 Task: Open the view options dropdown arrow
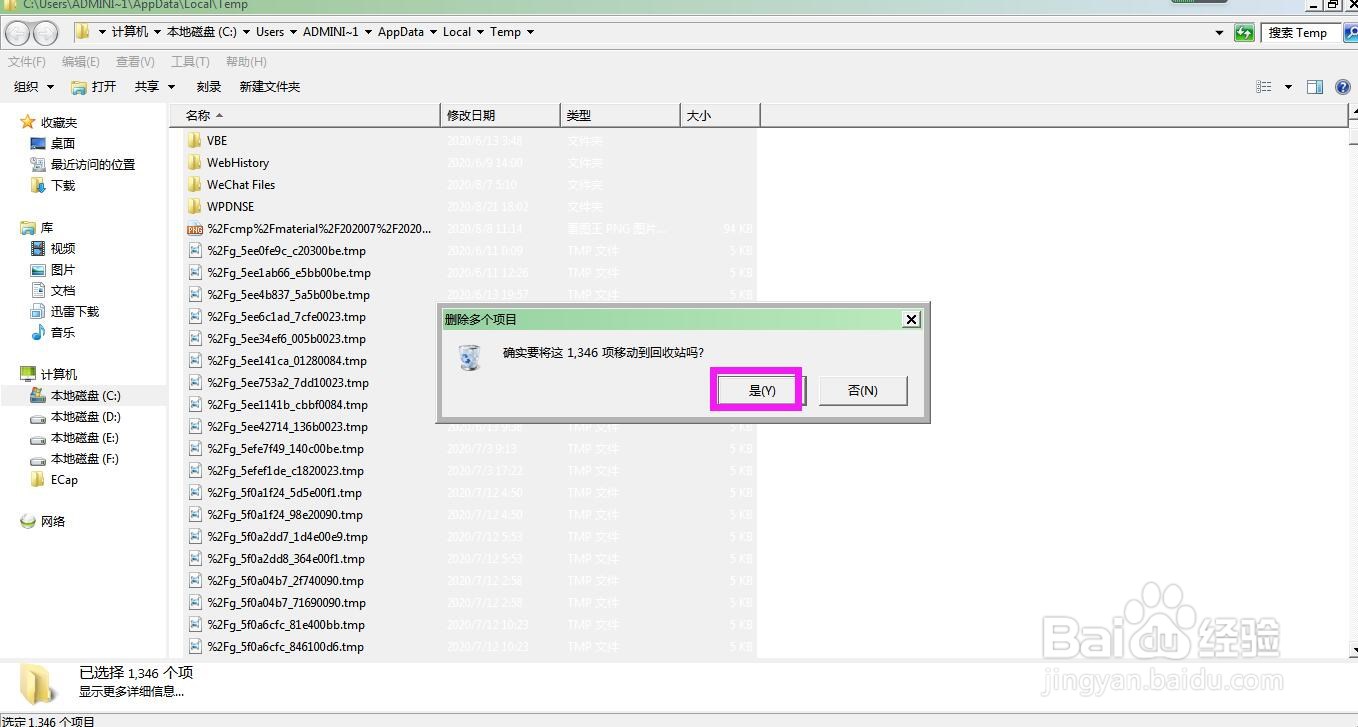[x=1288, y=87]
